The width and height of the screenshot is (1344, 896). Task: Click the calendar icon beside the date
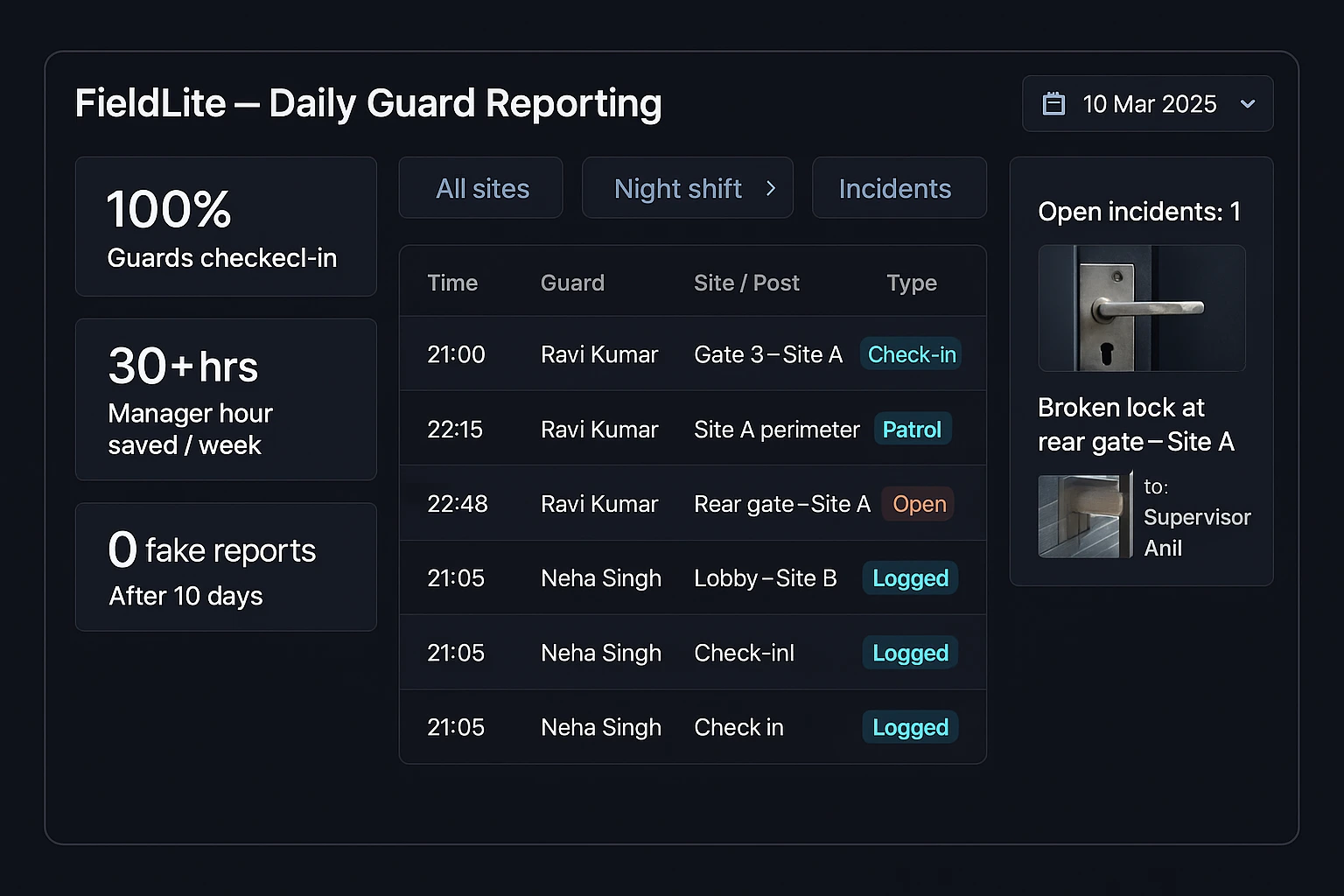click(1053, 103)
